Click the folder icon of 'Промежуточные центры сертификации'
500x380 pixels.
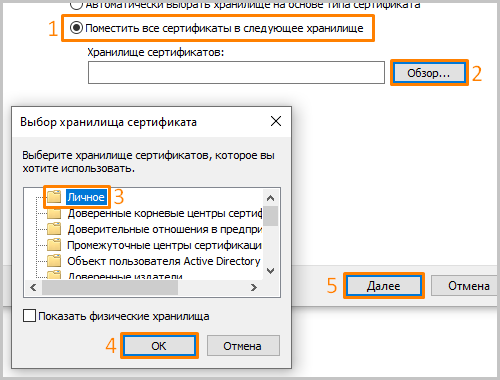coord(54,245)
